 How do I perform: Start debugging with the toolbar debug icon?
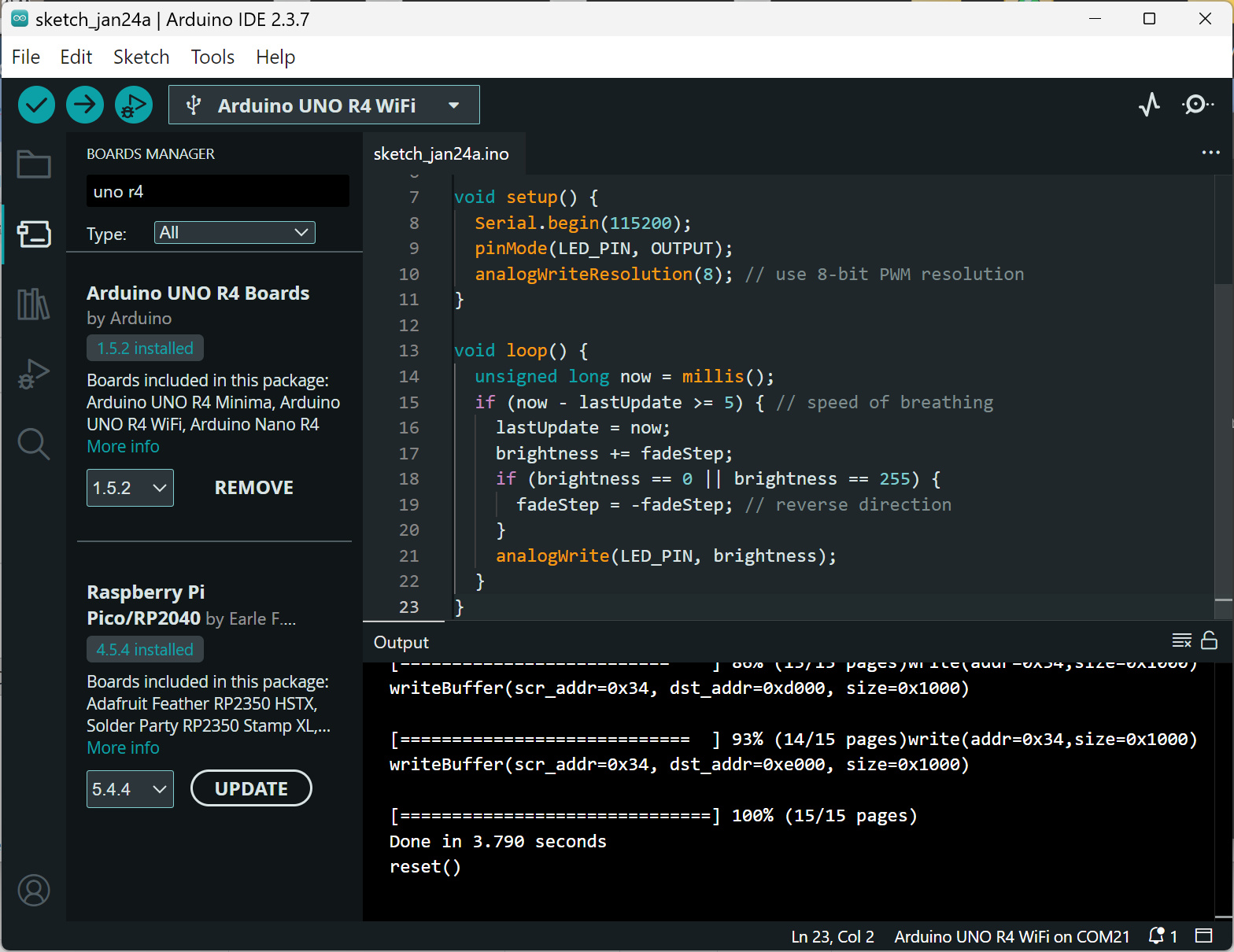(x=134, y=105)
